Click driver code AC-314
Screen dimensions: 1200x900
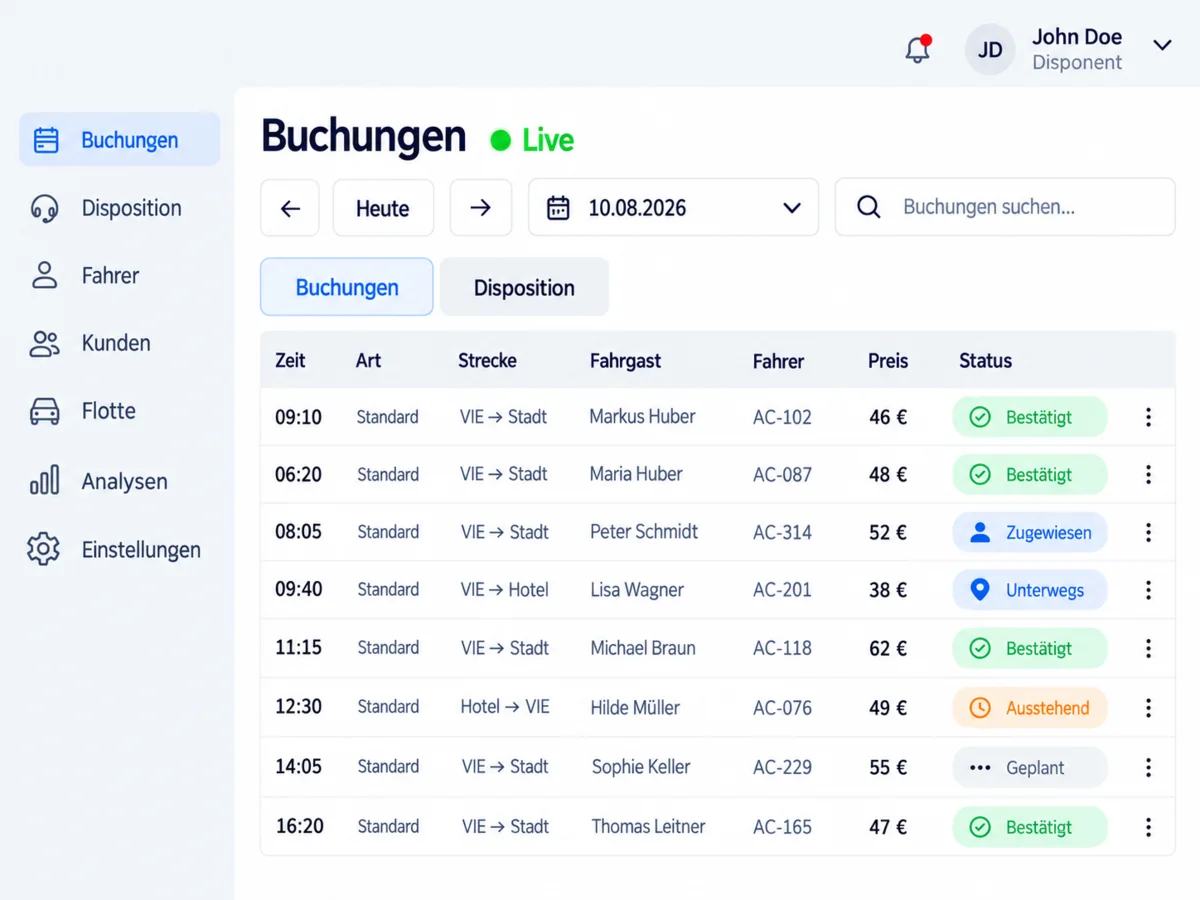click(x=782, y=532)
